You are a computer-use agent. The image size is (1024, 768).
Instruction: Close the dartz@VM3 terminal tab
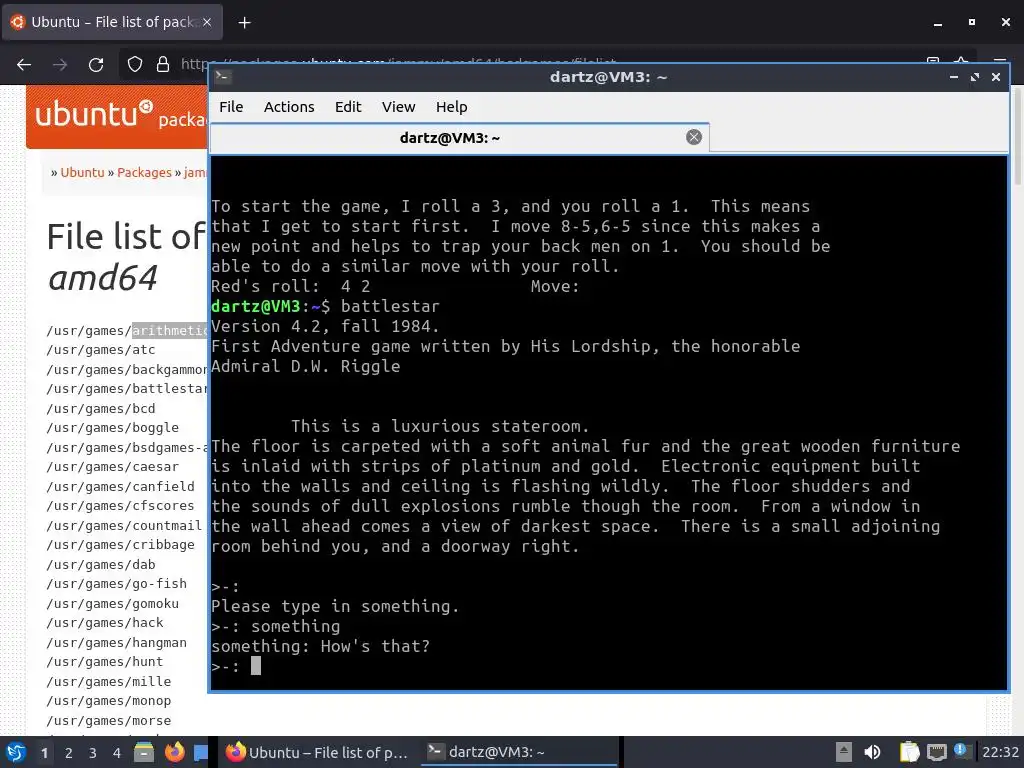tap(694, 137)
